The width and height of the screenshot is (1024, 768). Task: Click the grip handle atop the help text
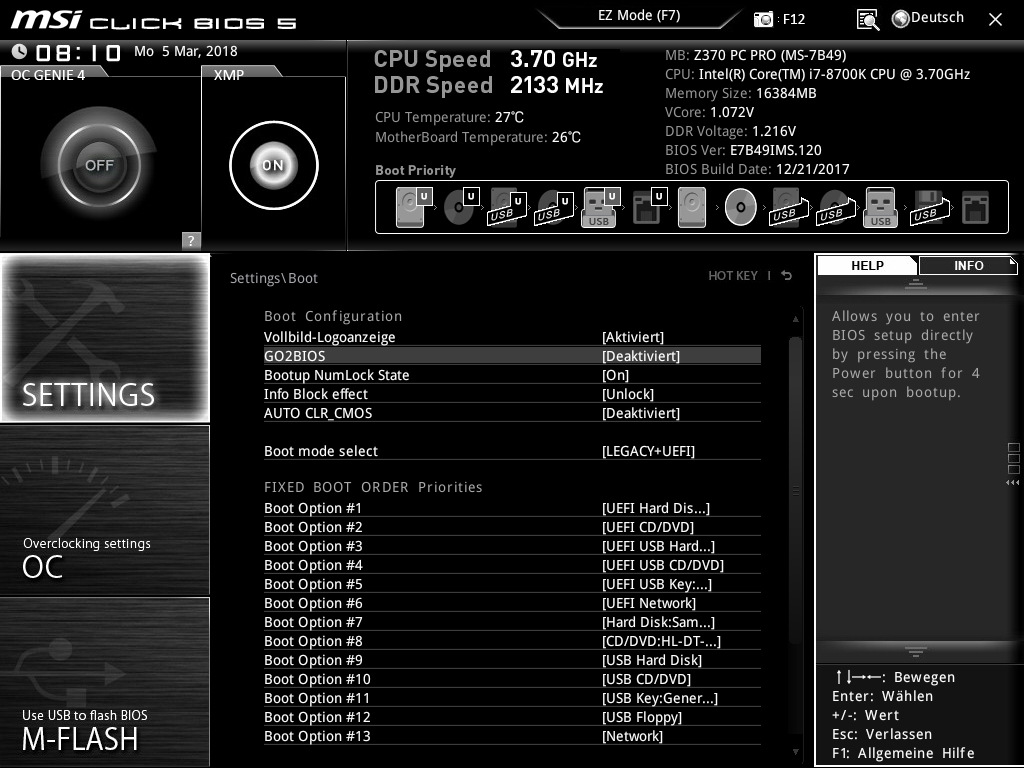916,283
